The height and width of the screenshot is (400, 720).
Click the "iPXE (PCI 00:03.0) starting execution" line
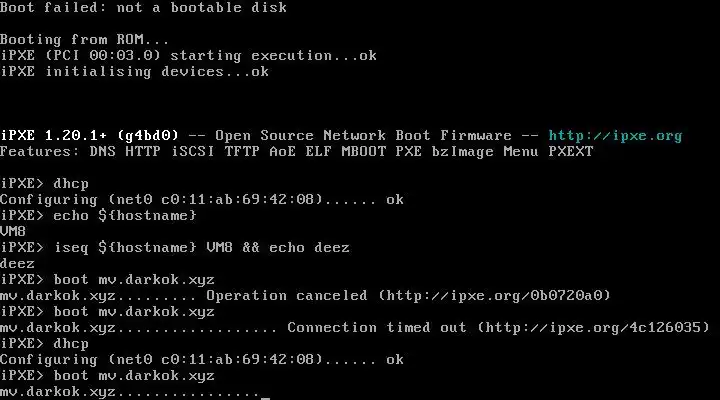coord(170,56)
